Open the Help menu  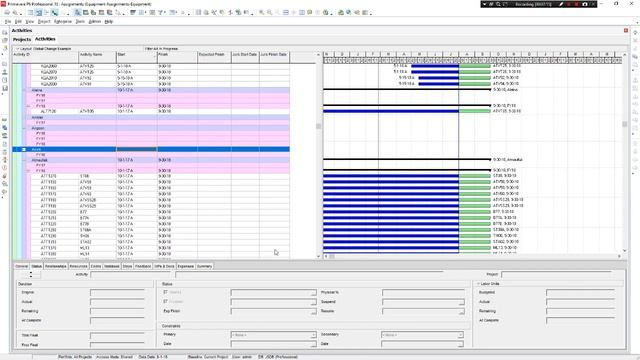(x=109, y=21)
